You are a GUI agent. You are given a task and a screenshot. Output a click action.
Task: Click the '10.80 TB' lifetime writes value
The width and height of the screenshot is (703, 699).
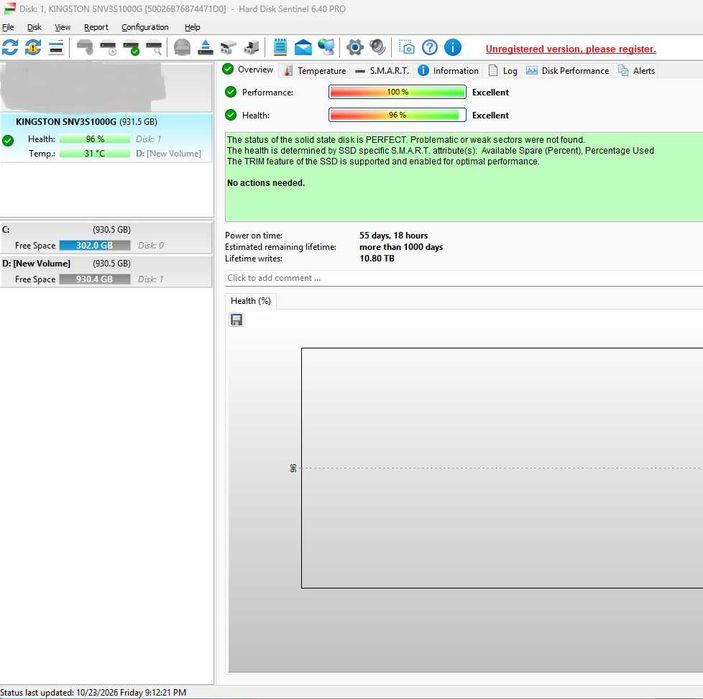pos(377,259)
